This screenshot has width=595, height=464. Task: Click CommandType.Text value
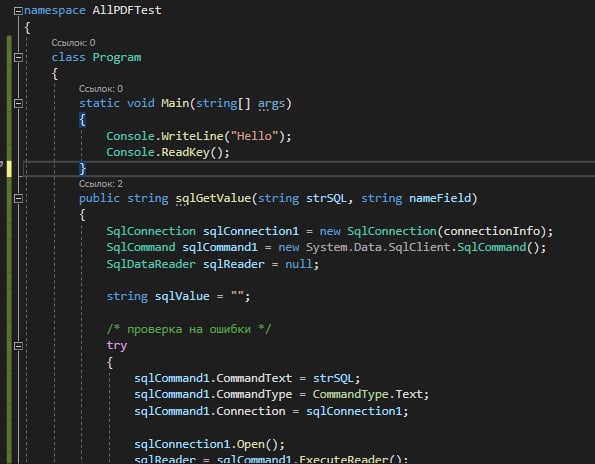(367, 395)
